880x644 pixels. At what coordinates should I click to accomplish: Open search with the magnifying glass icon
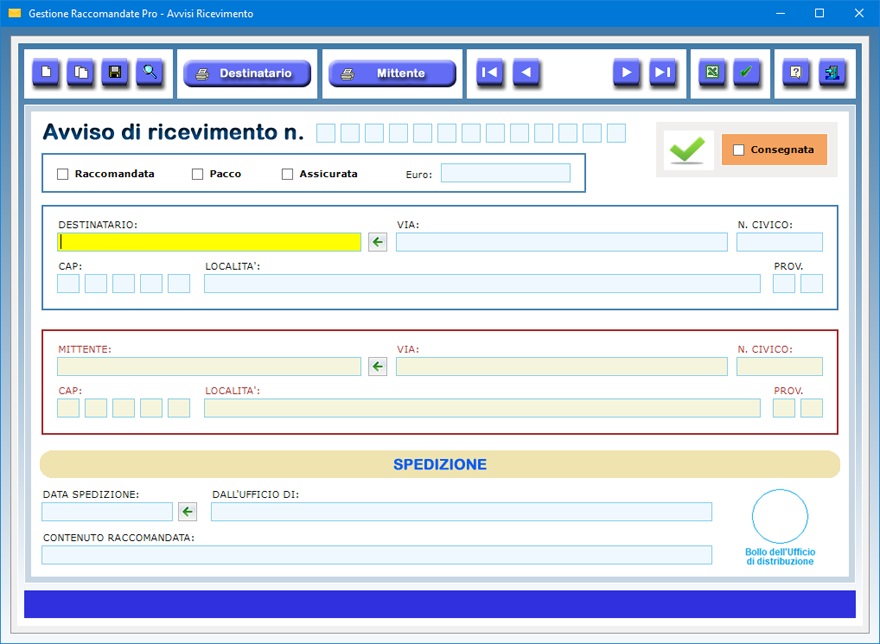tap(150, 72)
